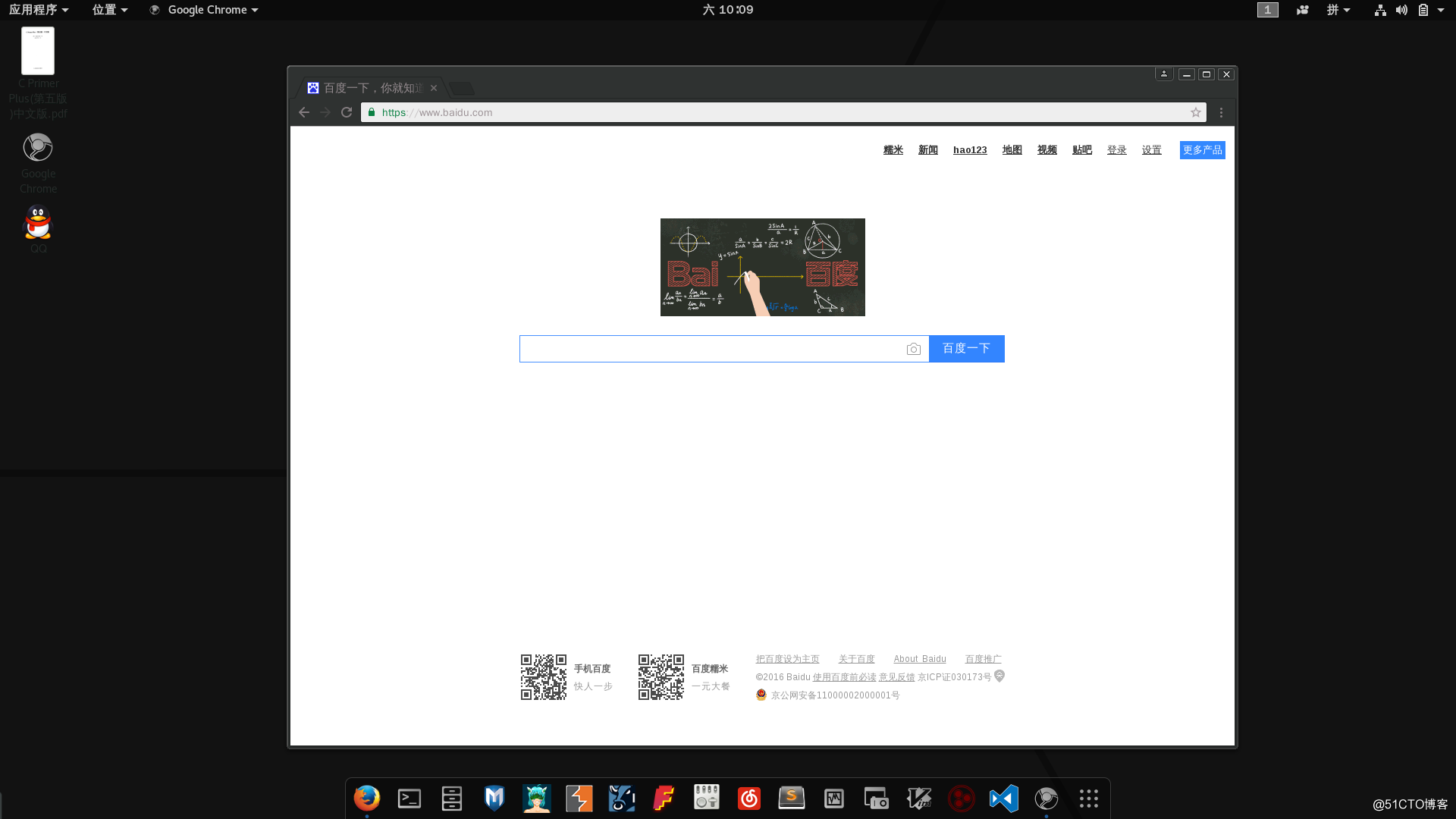The image size is (1456, 819).
Task: Launch Sublime Text from the dock
Action: click(792, 798)
